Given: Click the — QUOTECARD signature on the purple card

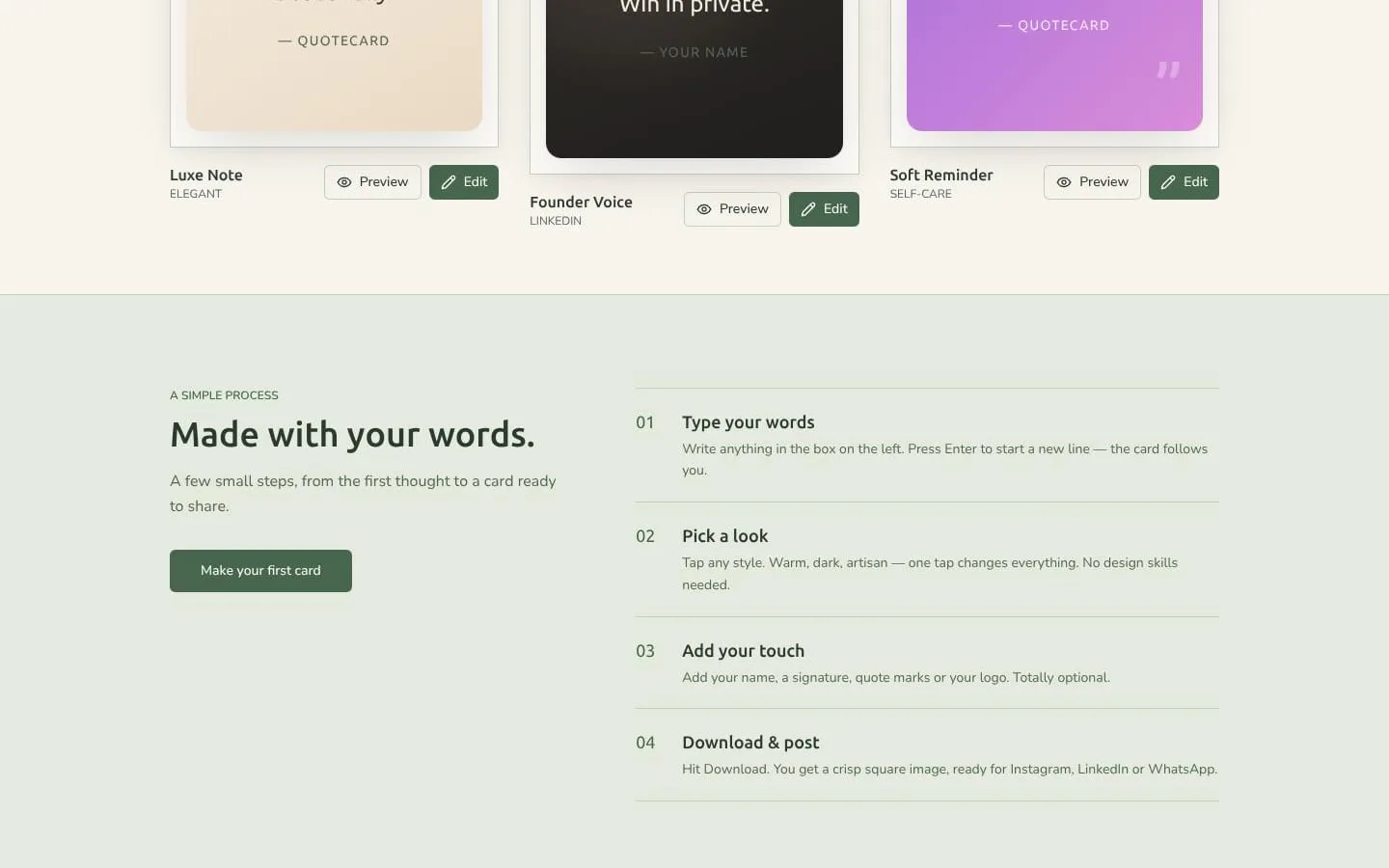Looking at the screenshot, I should pyautogui.click(x=1054, y=26).
